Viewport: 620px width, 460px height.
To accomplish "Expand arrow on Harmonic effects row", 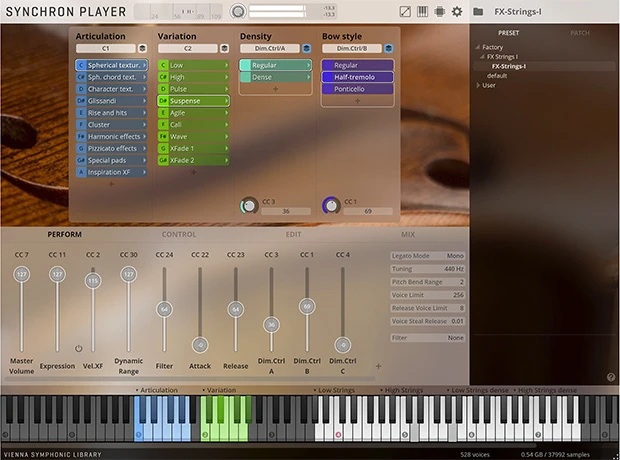I will point(144,136).
